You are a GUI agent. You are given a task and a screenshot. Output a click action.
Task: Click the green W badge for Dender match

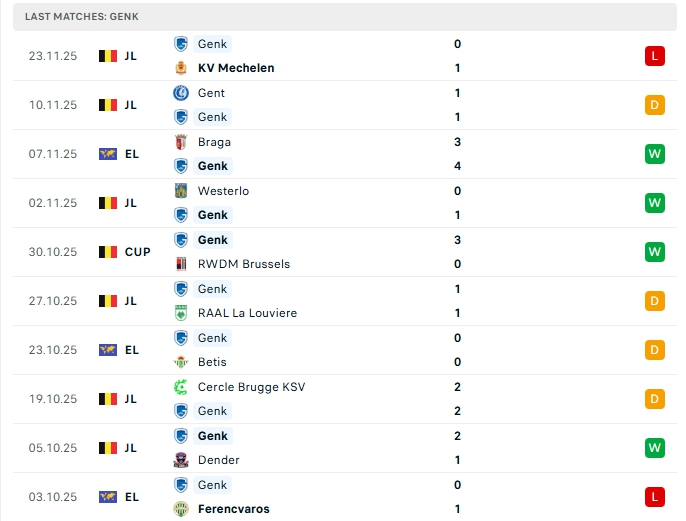(x=655, y=448)
